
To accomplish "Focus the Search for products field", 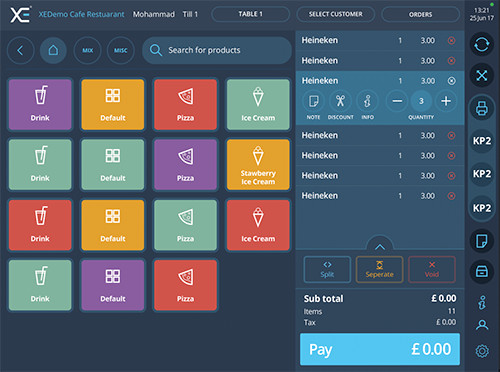I will pyautogui.click(x=217, y=50).
